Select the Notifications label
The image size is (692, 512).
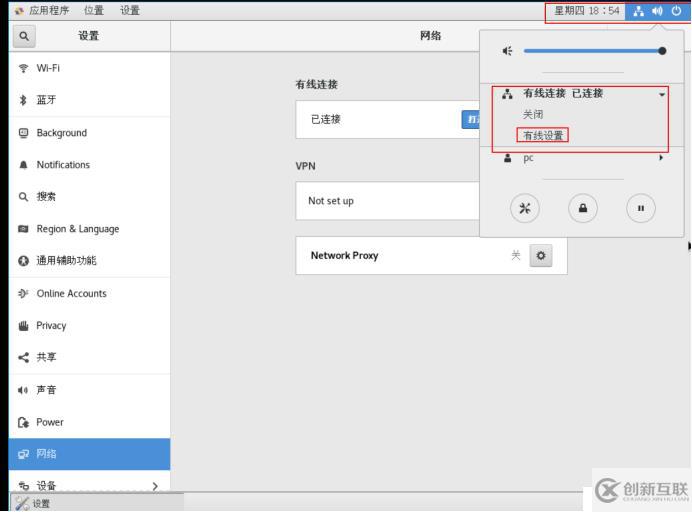tap(63, 165)
